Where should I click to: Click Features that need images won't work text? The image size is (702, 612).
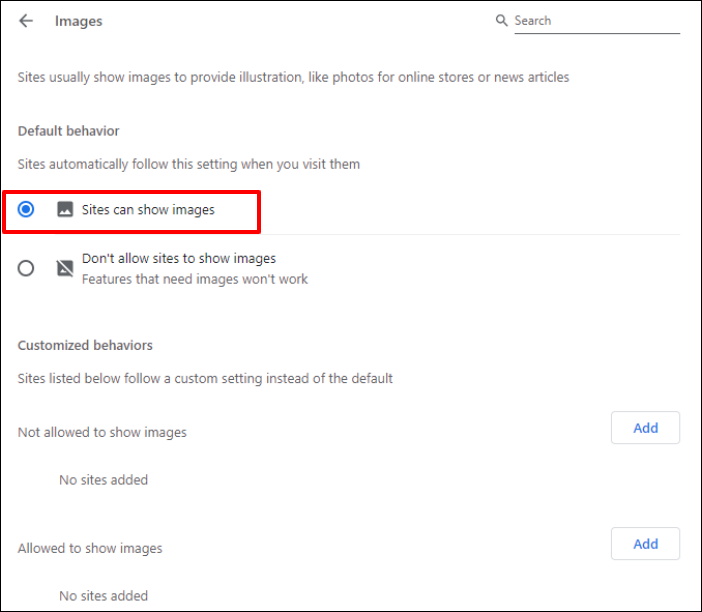point(195,279)
